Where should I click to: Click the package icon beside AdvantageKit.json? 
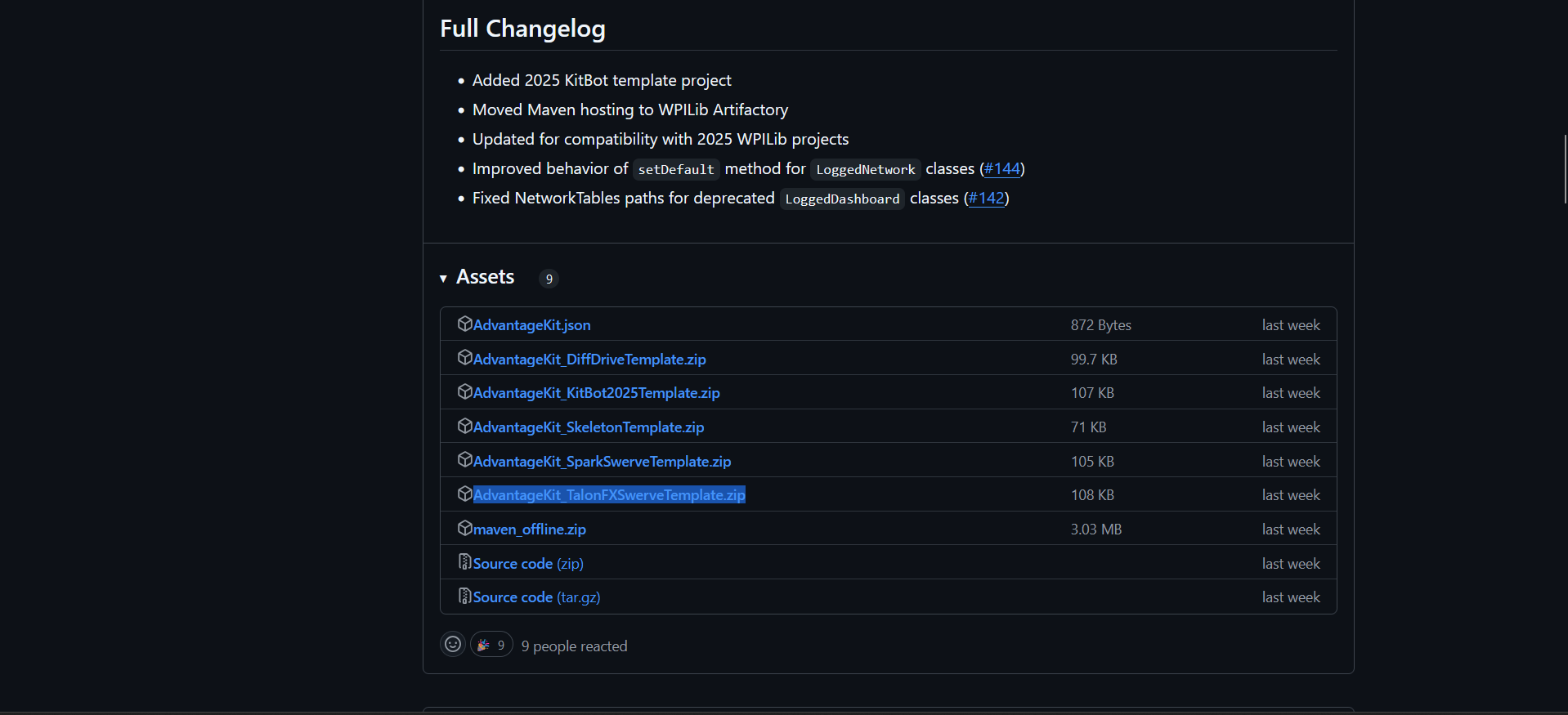(465, 324)
